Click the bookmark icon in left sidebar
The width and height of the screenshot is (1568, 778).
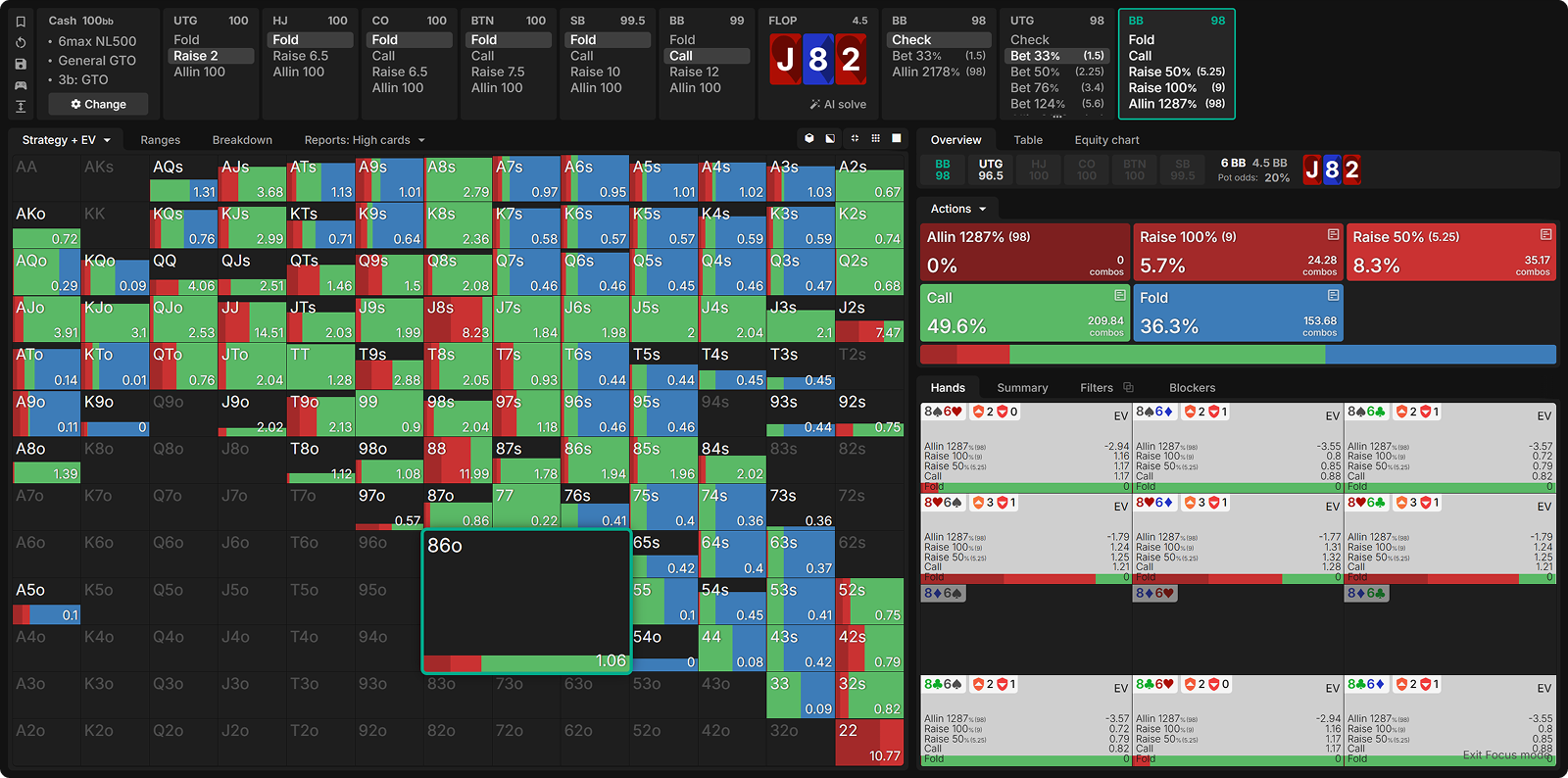(x=21, y=21)
